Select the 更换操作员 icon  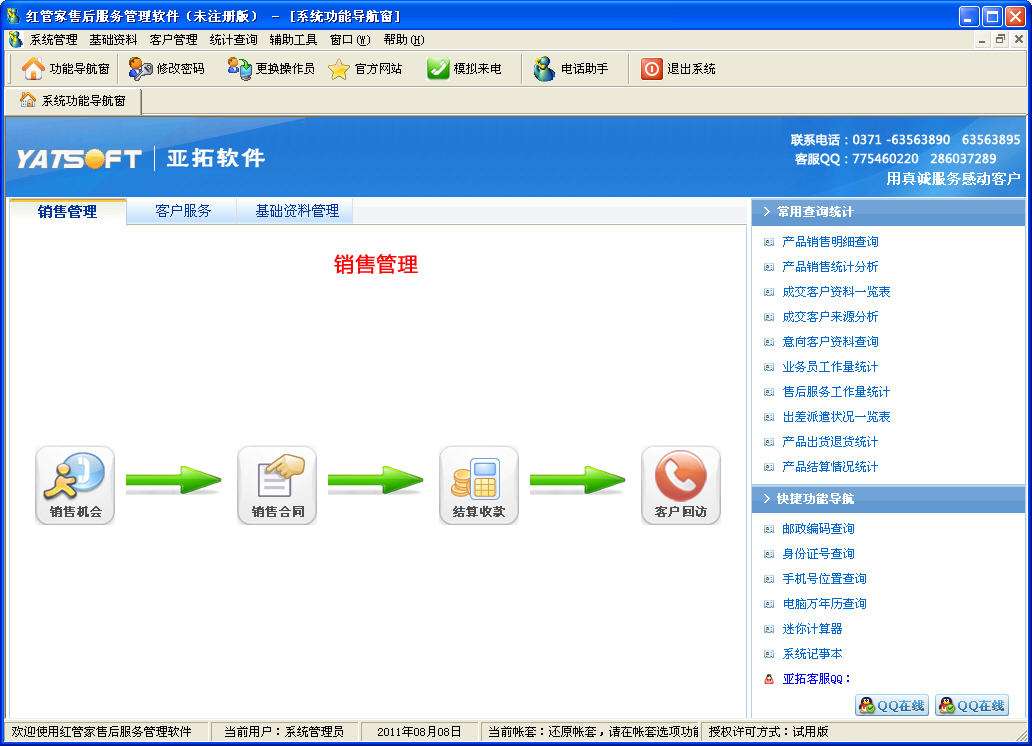[x=273, y=68]
